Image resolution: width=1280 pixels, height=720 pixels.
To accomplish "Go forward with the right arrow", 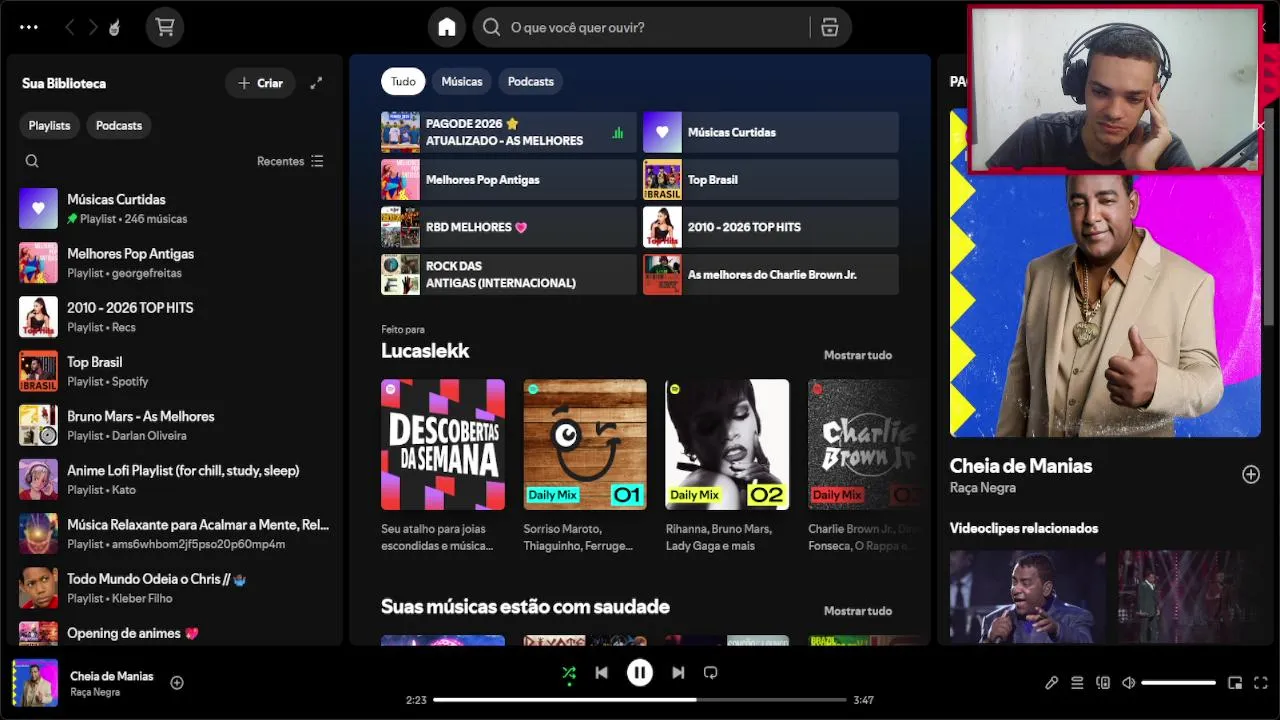I will (93, 28).
